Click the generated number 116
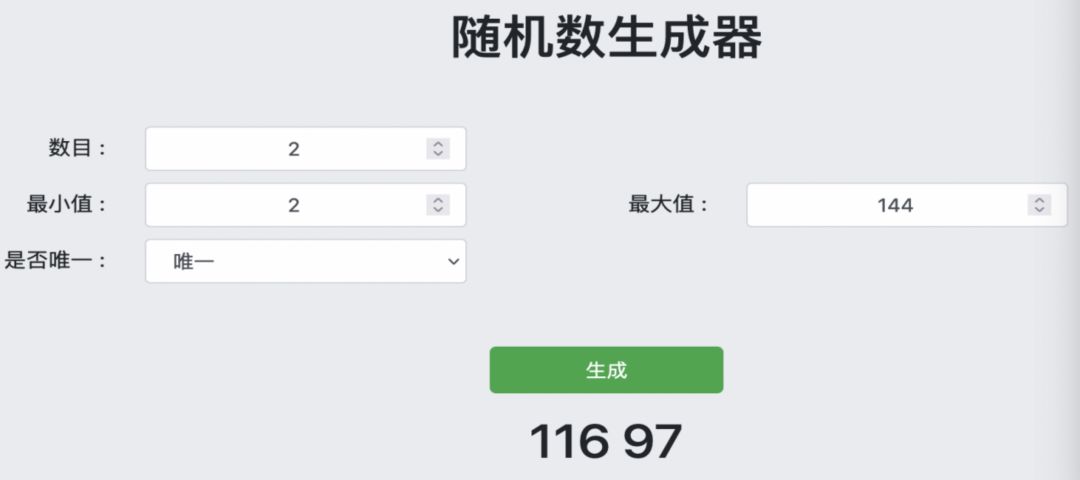This screenshot has width=1080, height=480. (x=569, y=441)
